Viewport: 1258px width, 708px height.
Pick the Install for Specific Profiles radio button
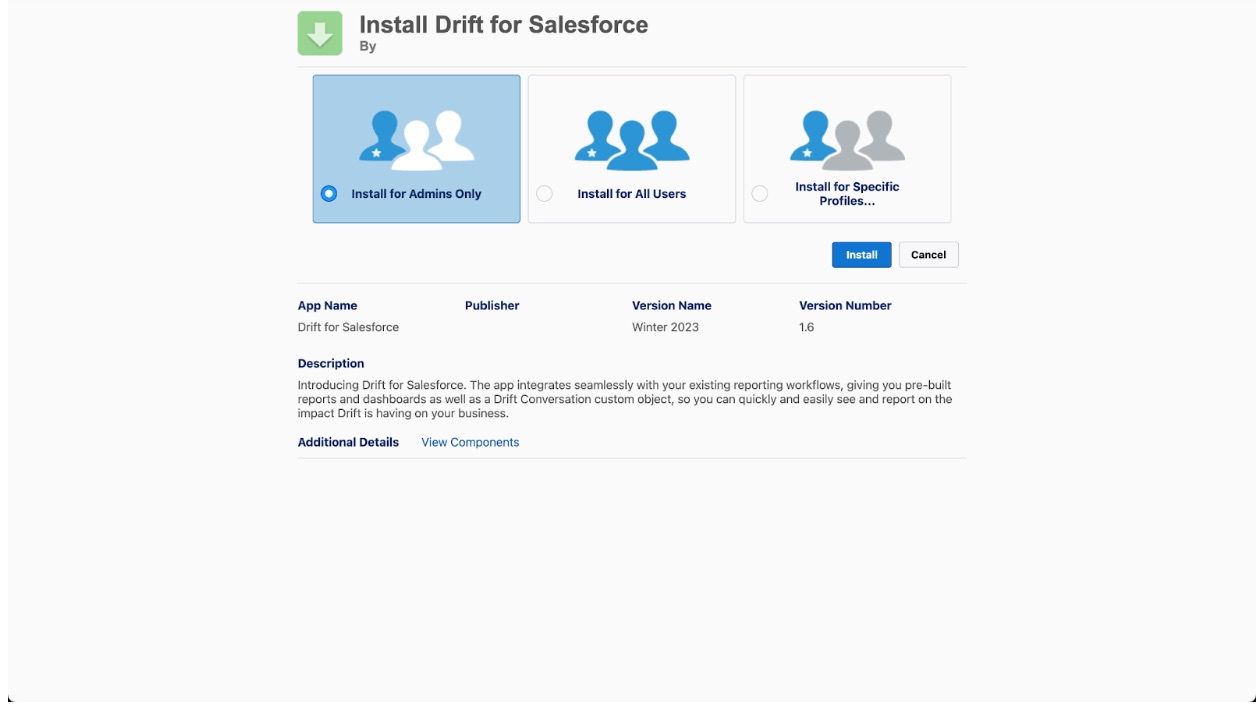[759, 194]
